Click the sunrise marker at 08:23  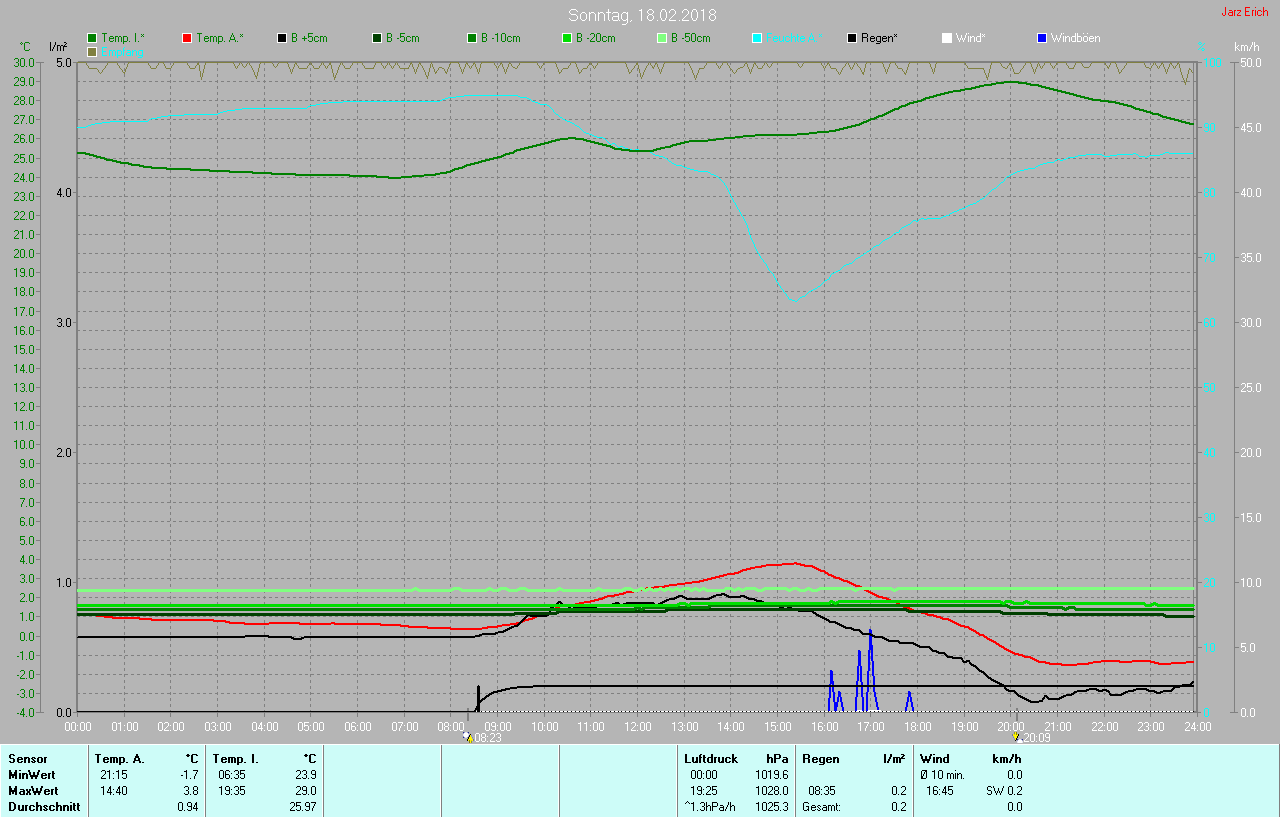coord(467,736)
